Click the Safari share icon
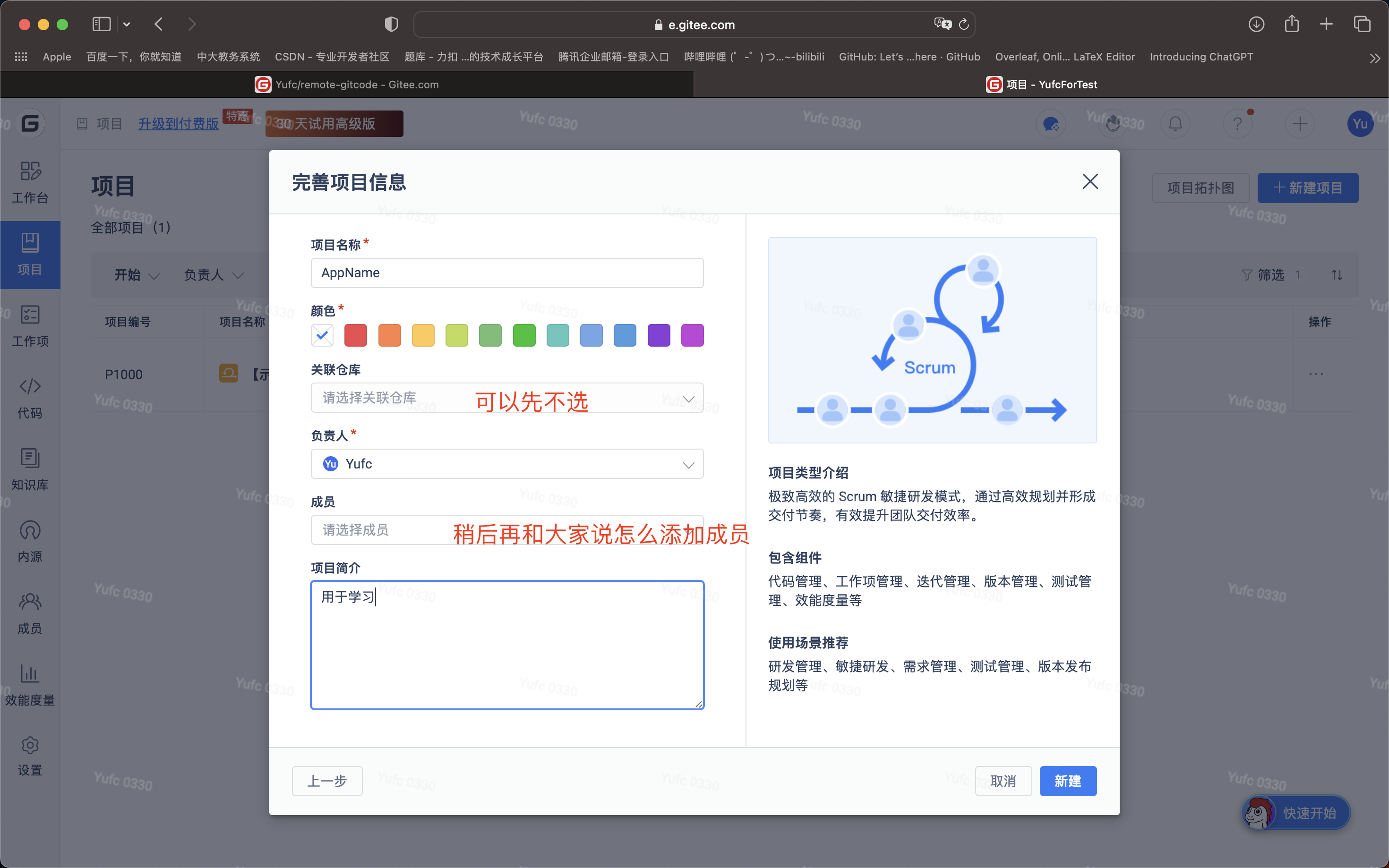1389x868 pixels. pos(1291,24)
